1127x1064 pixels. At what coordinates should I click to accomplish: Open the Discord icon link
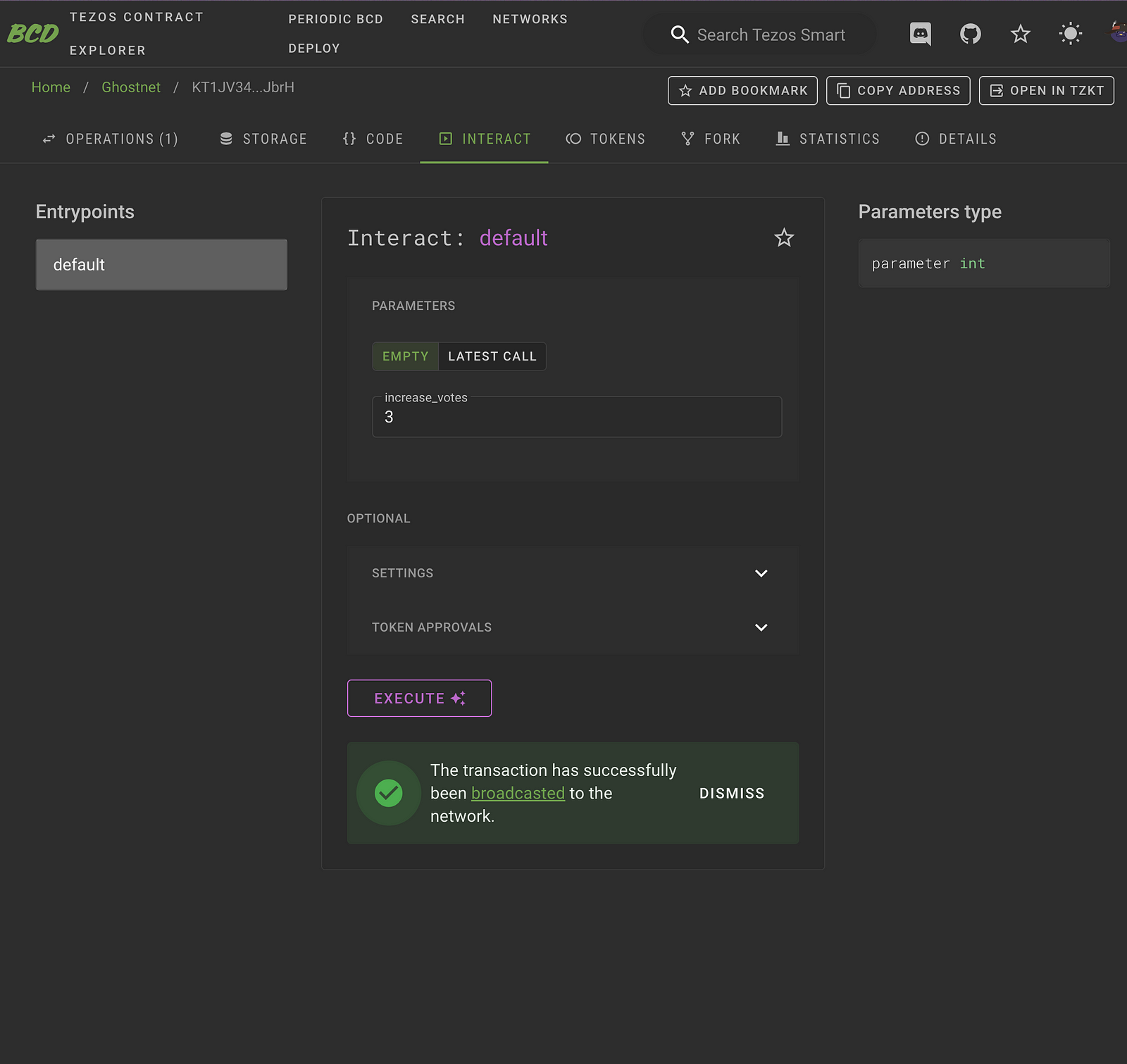coord(920,34)
